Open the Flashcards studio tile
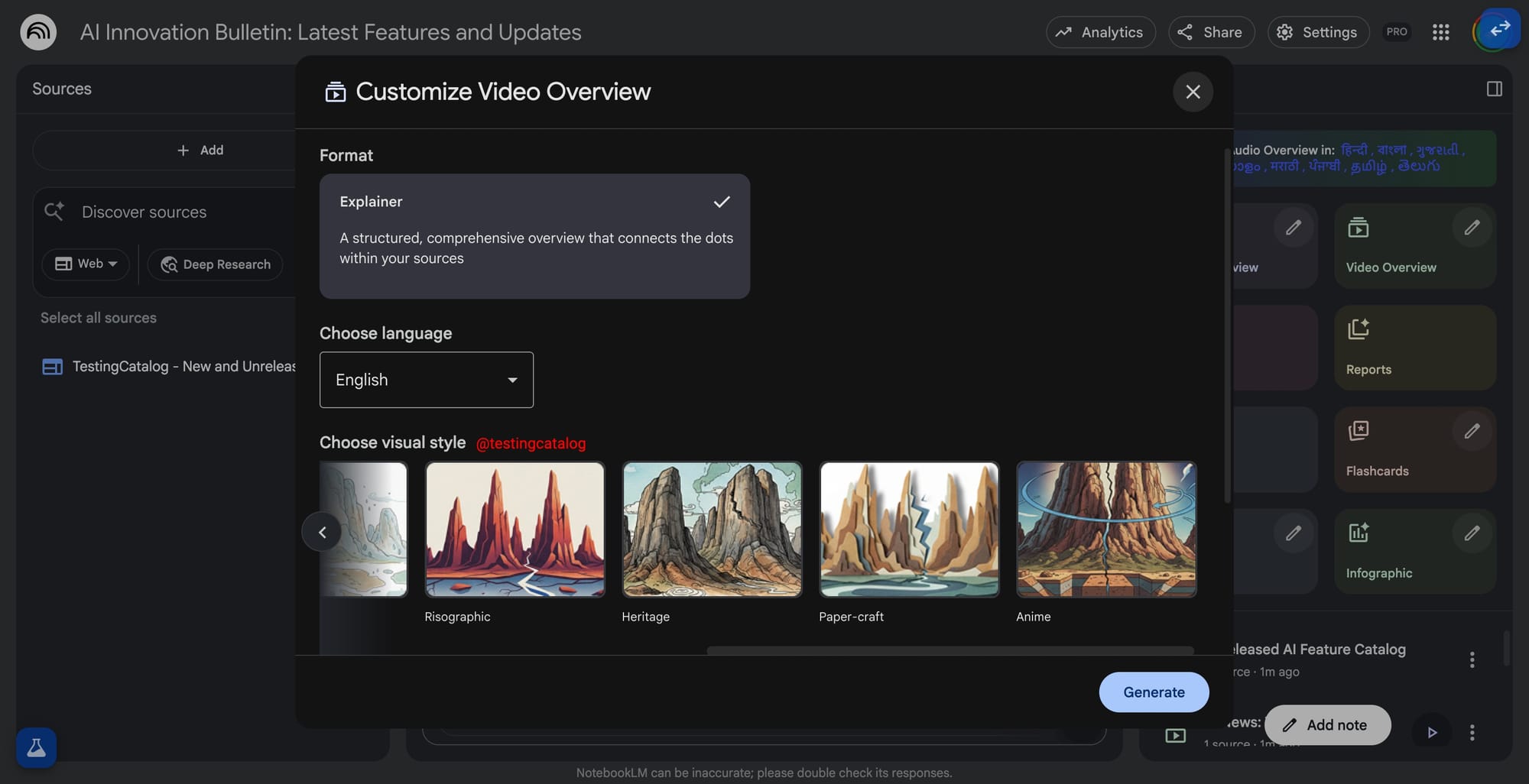This screenshot has height=784, width=1529. (x=1414, y=449)
